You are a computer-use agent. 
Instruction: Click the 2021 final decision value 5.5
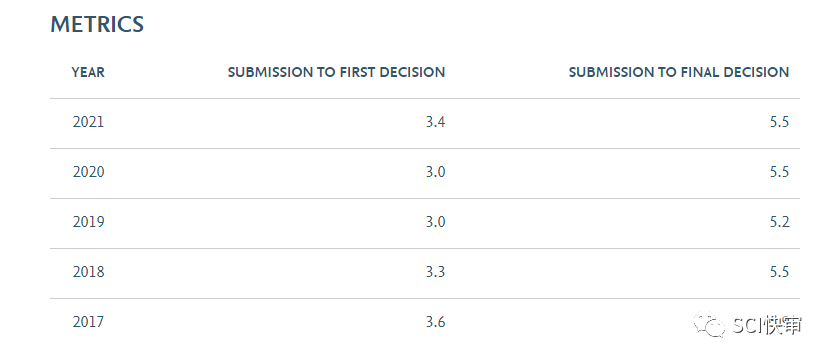tap(779, 122)
